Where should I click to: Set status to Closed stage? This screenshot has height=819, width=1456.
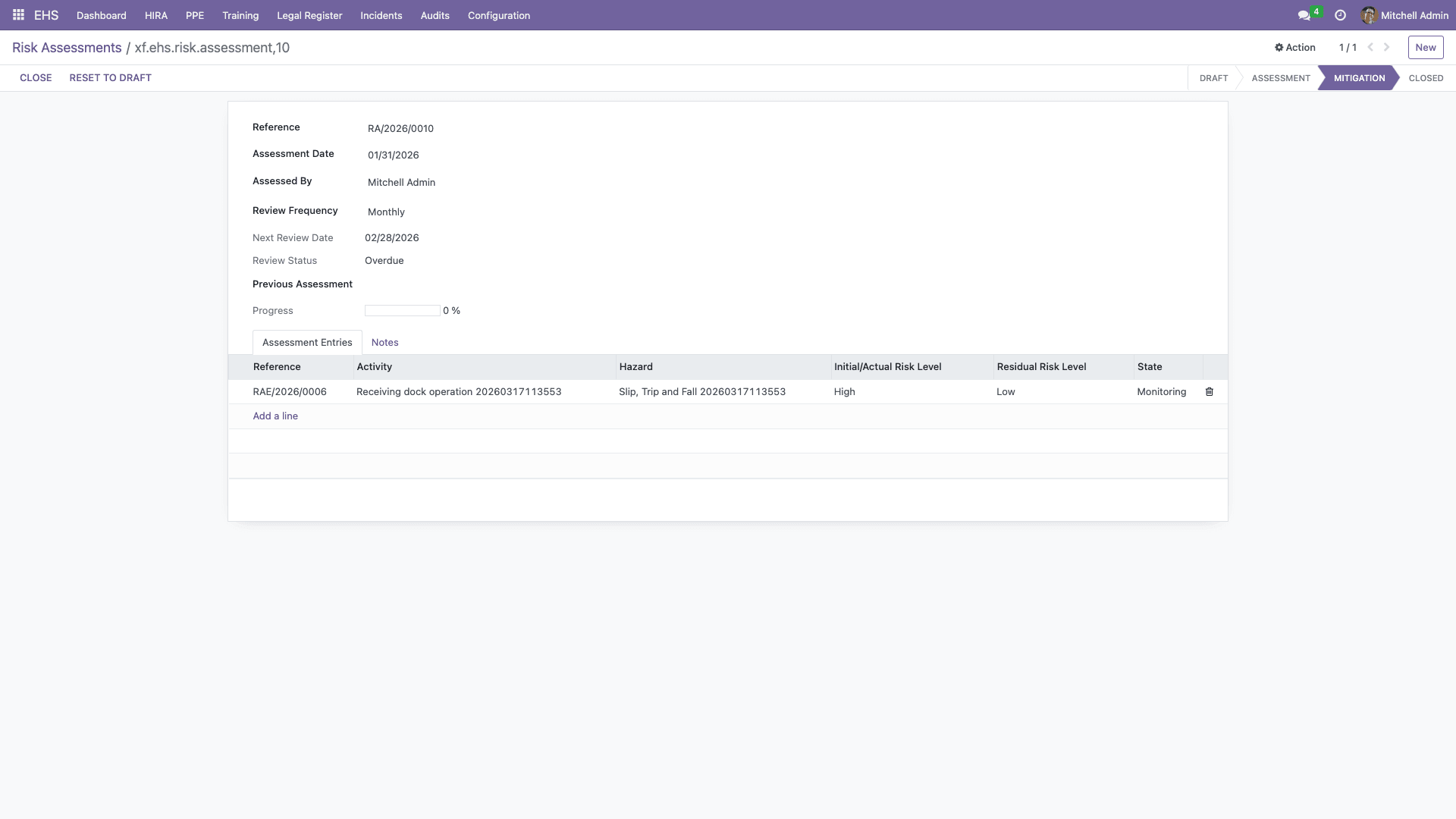[1425, 78]
